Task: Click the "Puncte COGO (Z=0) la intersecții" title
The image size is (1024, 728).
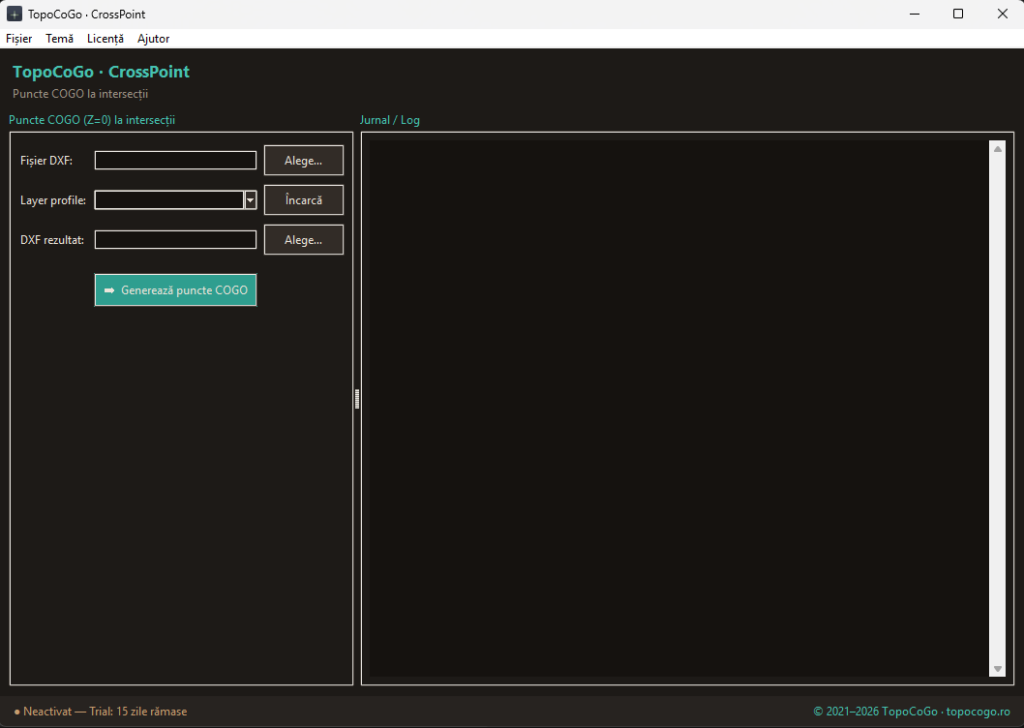Action: tap(92, 120)
